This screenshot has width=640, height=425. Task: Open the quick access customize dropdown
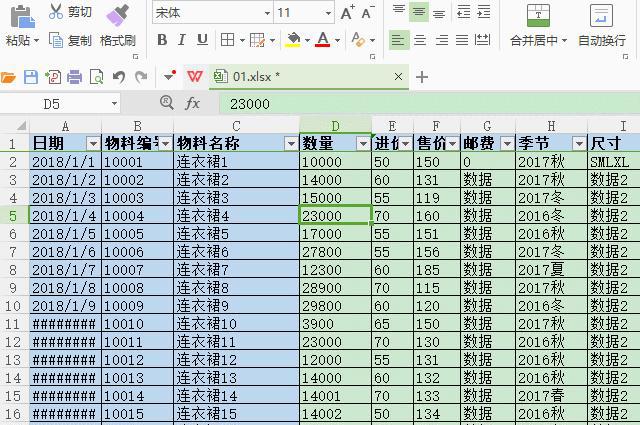(169, 76)
